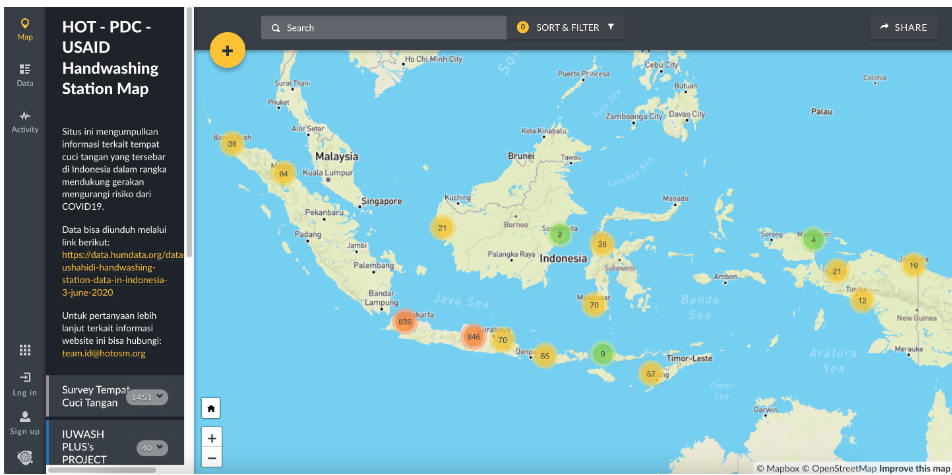Click the Improve this map link
This screenshot has height=475, width=952.
[x=915, y=468]
